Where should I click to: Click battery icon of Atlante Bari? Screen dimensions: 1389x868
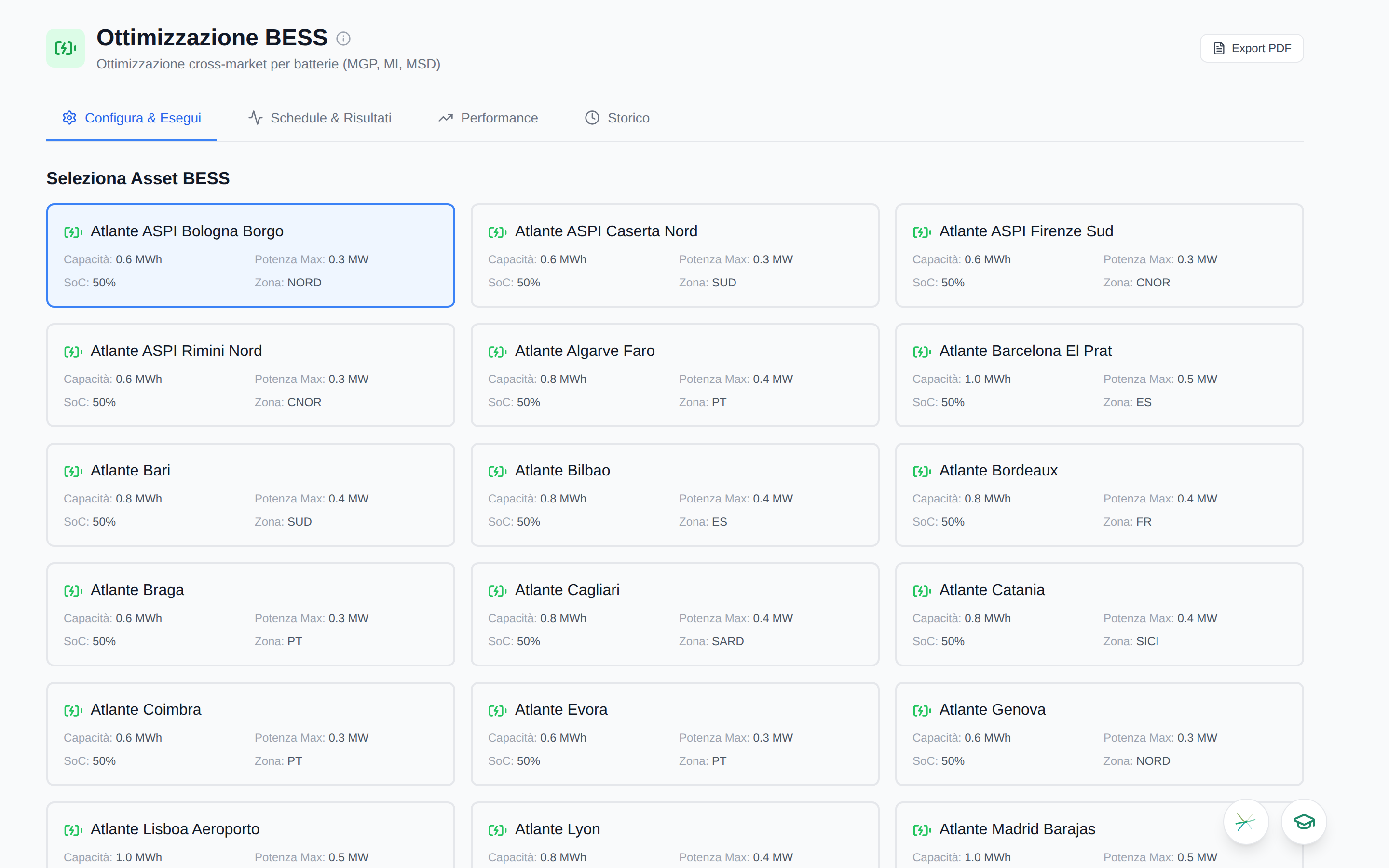click(x=73, y=471)
